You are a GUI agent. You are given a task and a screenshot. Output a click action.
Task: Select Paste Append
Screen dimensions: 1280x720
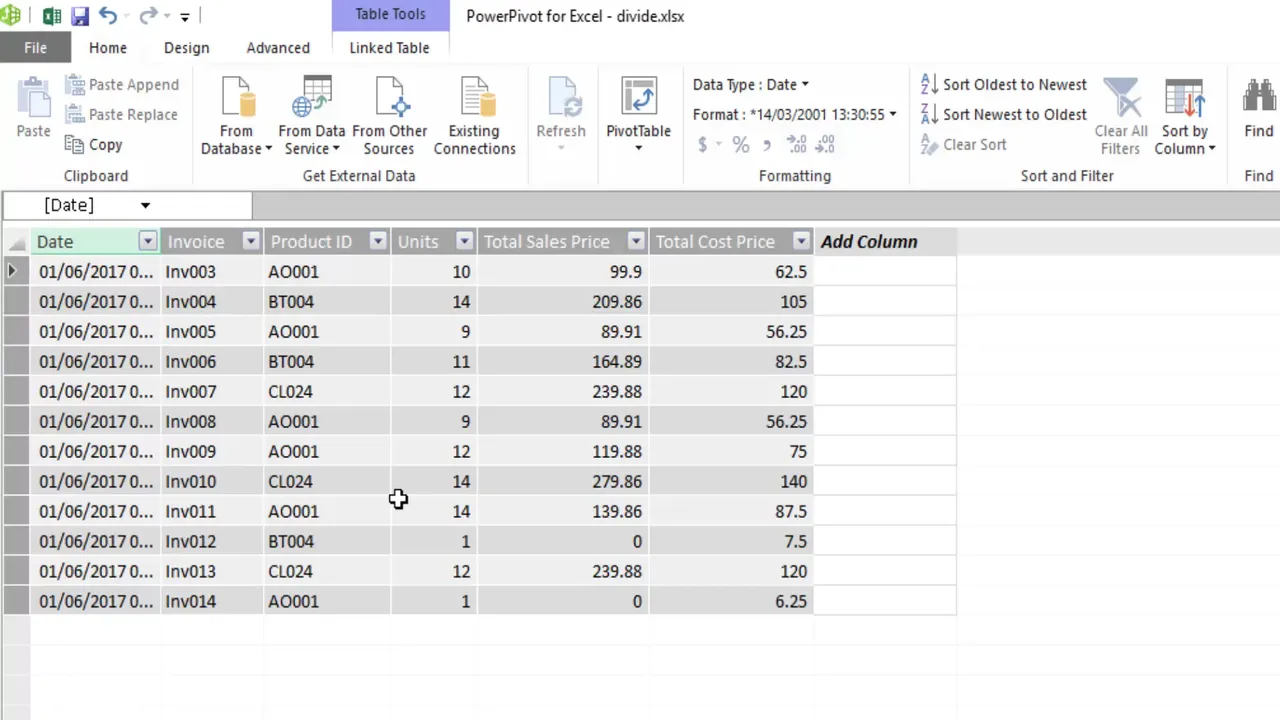(x=122, y=84)
